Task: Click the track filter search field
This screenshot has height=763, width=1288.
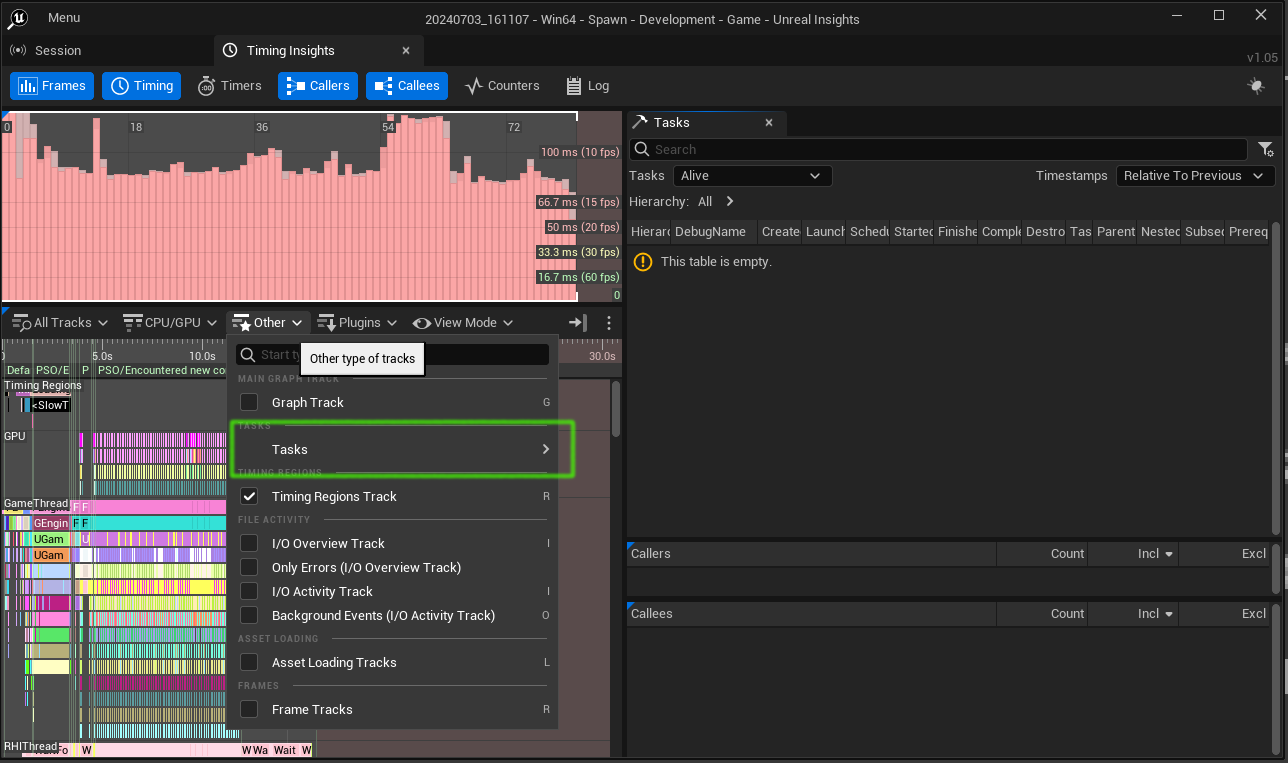Action: pyautogui.click(x=392, y=354)
